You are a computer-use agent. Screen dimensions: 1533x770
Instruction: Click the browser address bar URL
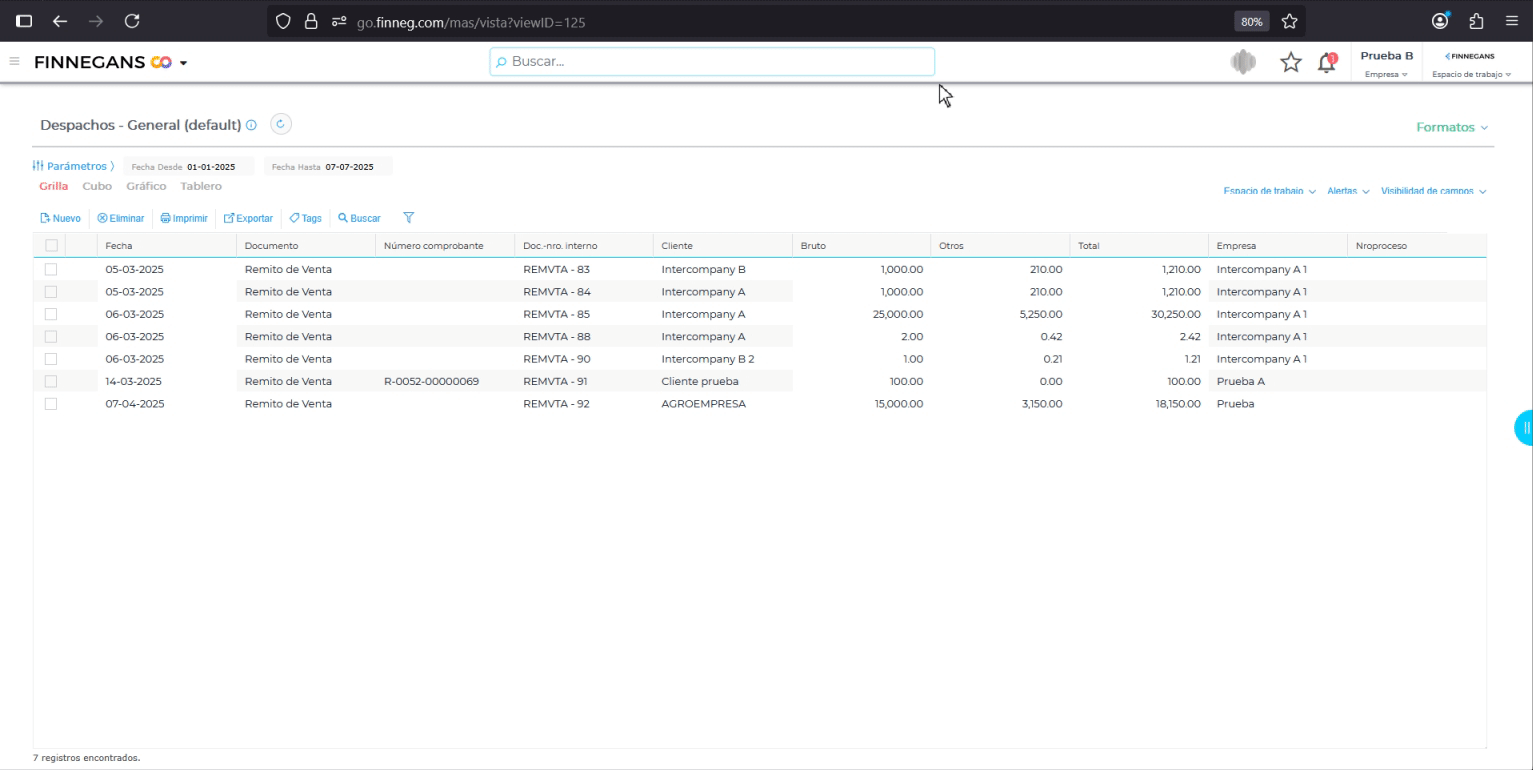(470, 21)
